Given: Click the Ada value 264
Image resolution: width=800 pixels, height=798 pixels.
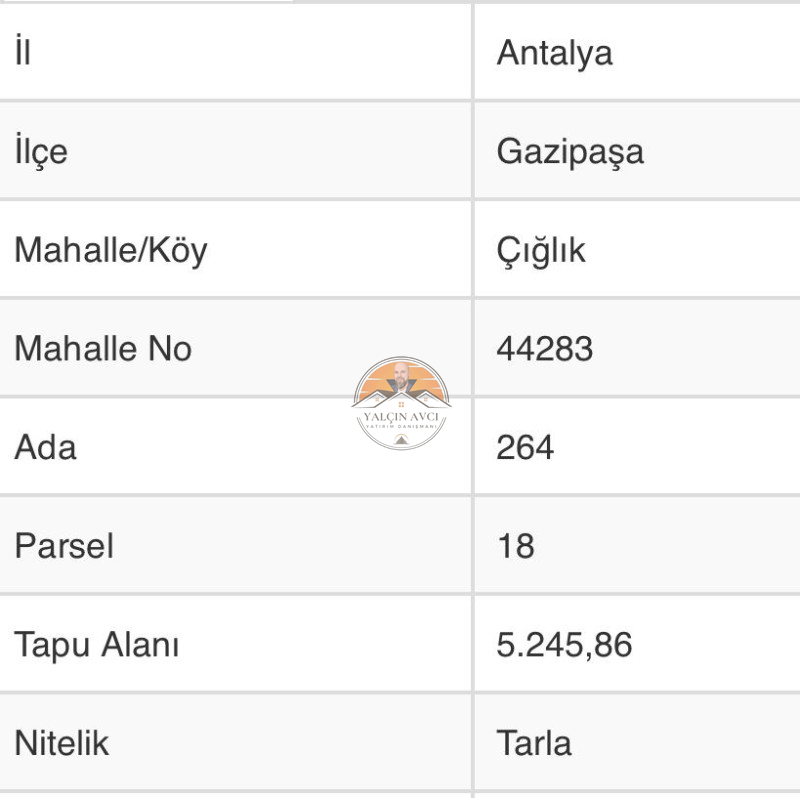Looking at the screenshot, I should tap(525, 447).
